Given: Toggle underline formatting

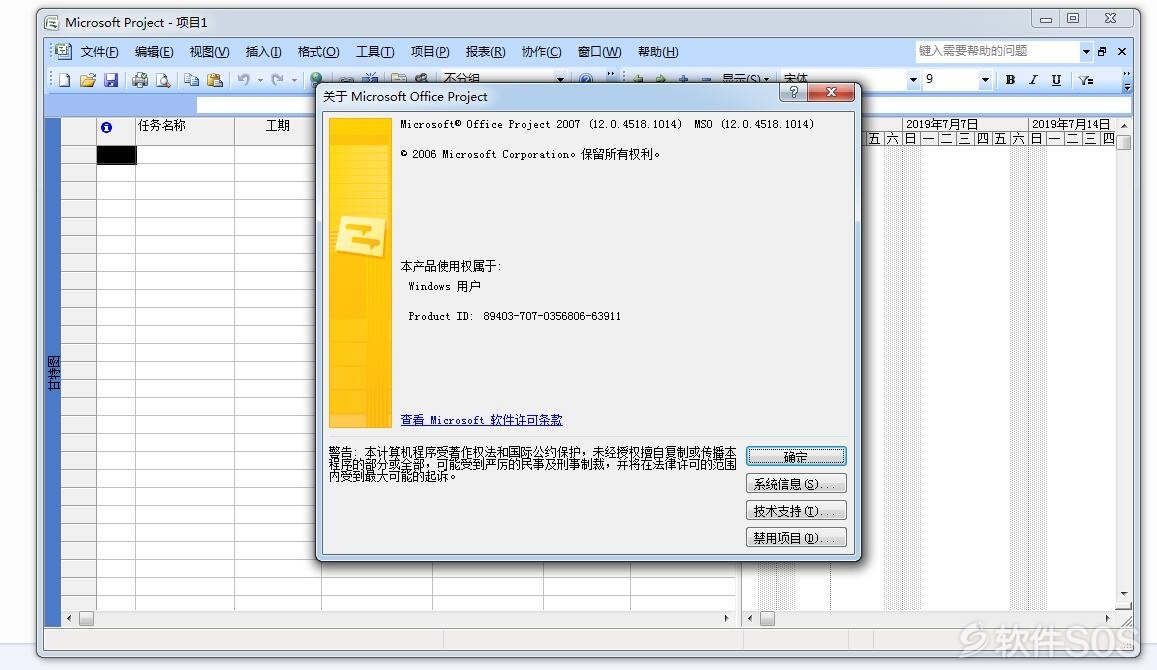Looking at the screenshot, I should click(1056, 80).
